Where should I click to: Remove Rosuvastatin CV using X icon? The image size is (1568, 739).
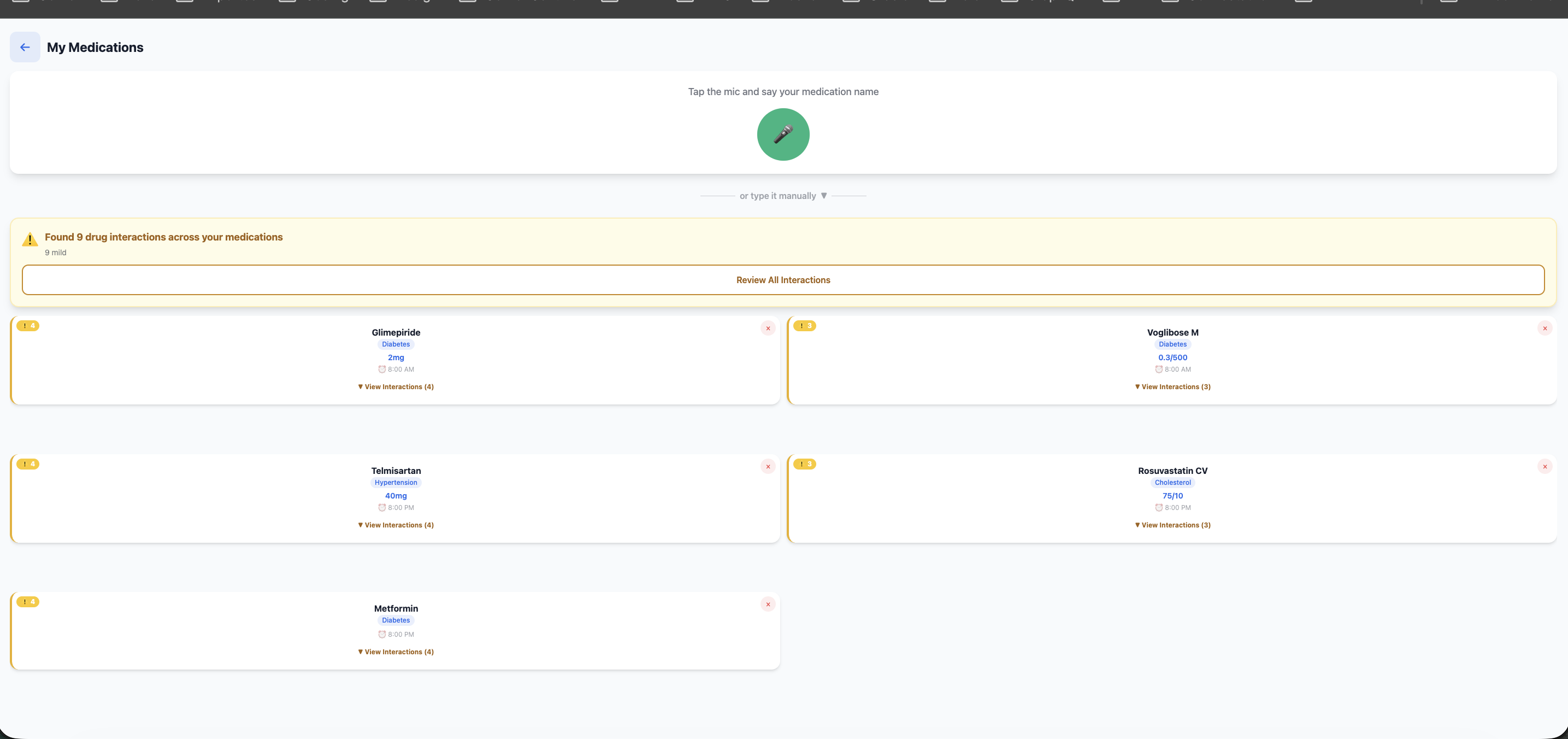tap(1545, 466)
